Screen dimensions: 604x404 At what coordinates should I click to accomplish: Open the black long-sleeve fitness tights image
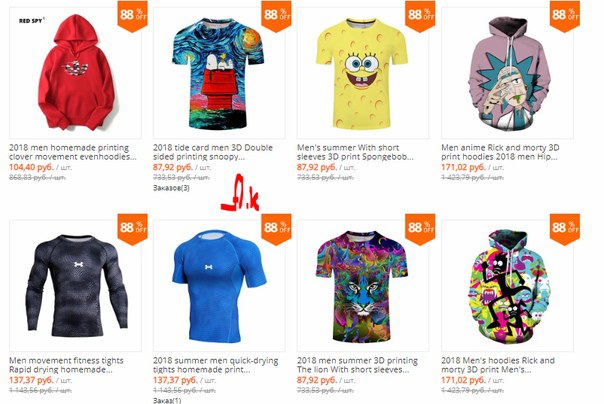click(x=76, y=286)
